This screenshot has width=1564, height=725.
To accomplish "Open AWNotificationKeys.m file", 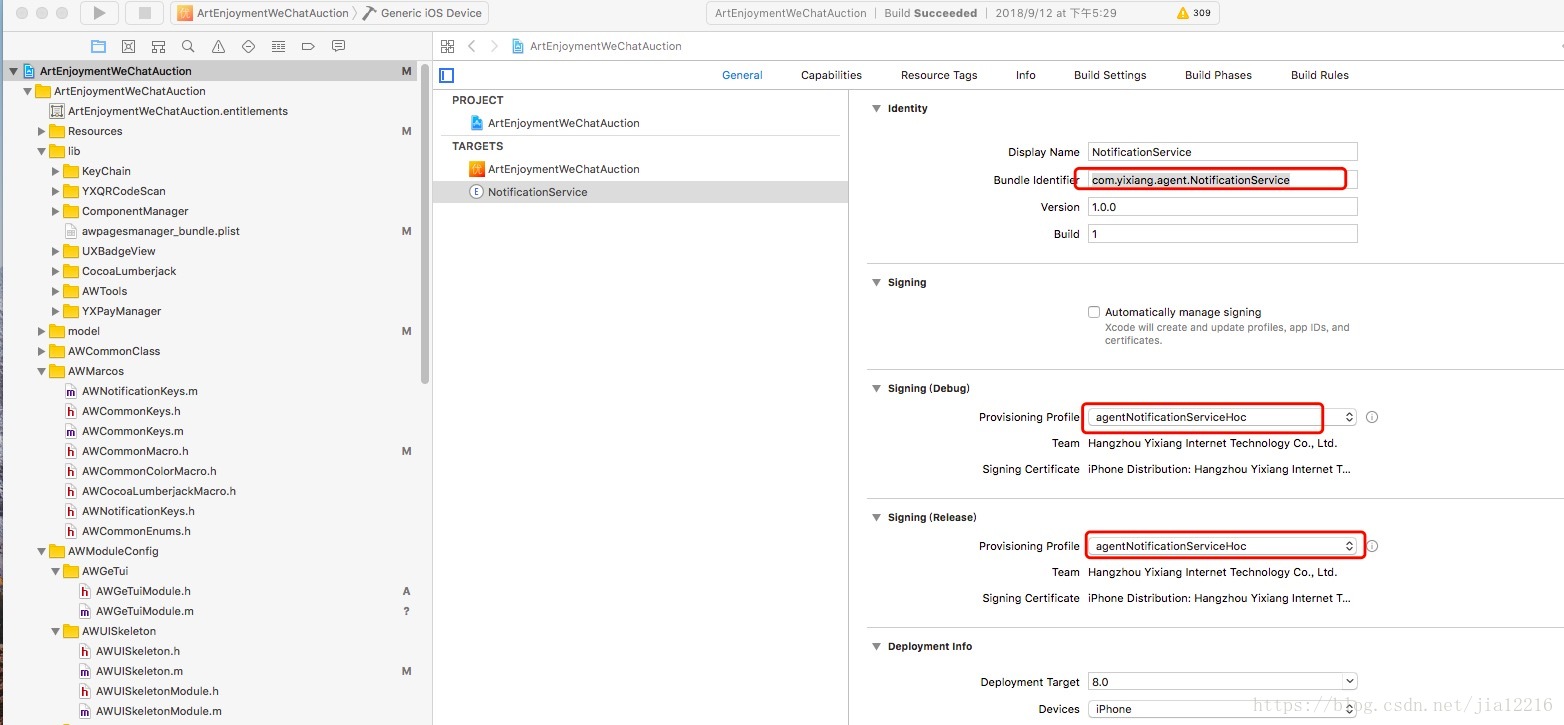I will tap(139, 391).
